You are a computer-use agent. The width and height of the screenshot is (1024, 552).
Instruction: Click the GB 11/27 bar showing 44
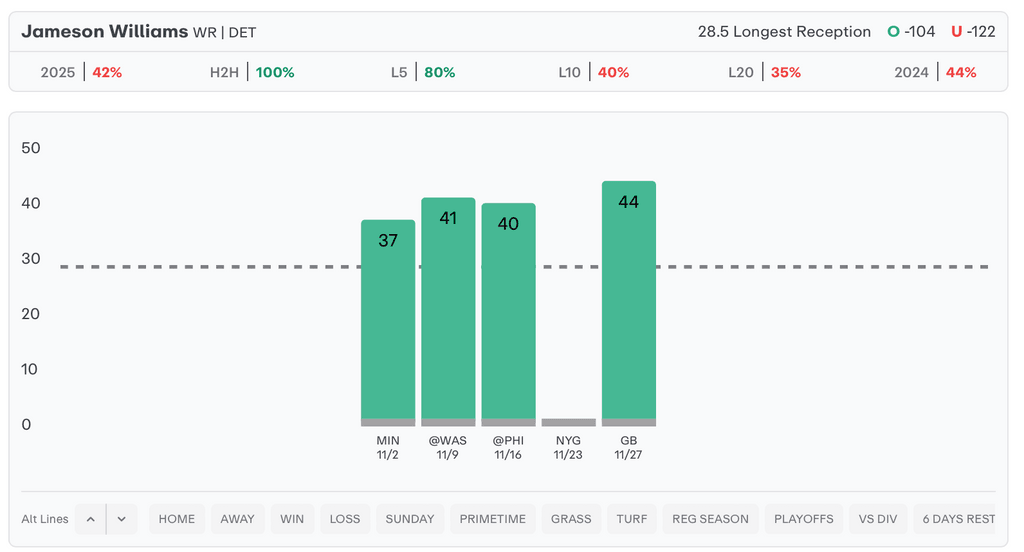(628, 300)
